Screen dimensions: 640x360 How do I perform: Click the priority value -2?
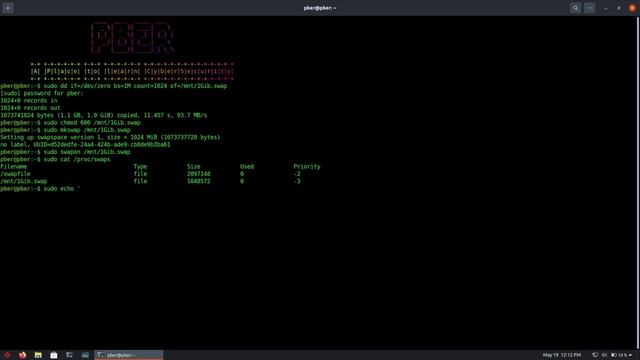(x=297, y=174)
